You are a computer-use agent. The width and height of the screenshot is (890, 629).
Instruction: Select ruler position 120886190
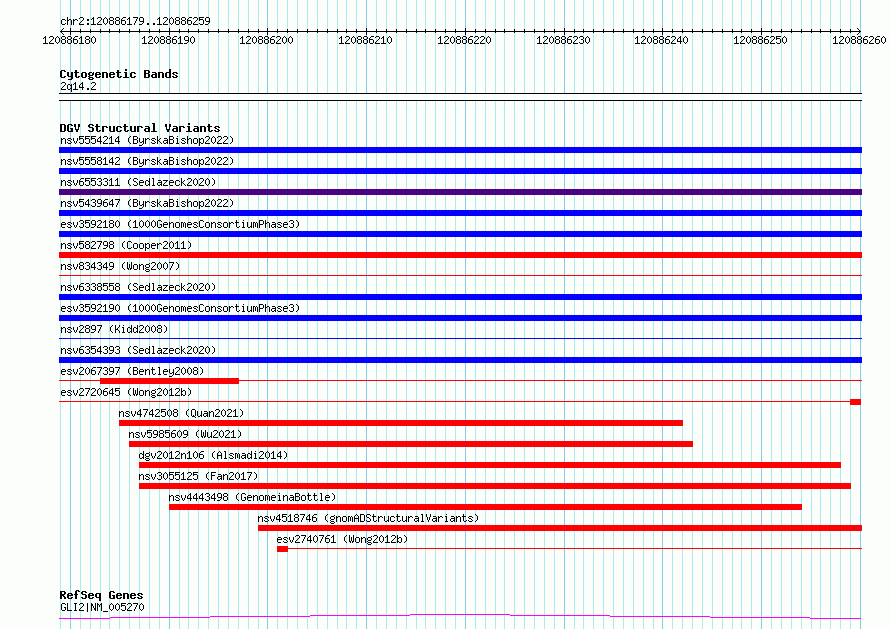point(168,40)
